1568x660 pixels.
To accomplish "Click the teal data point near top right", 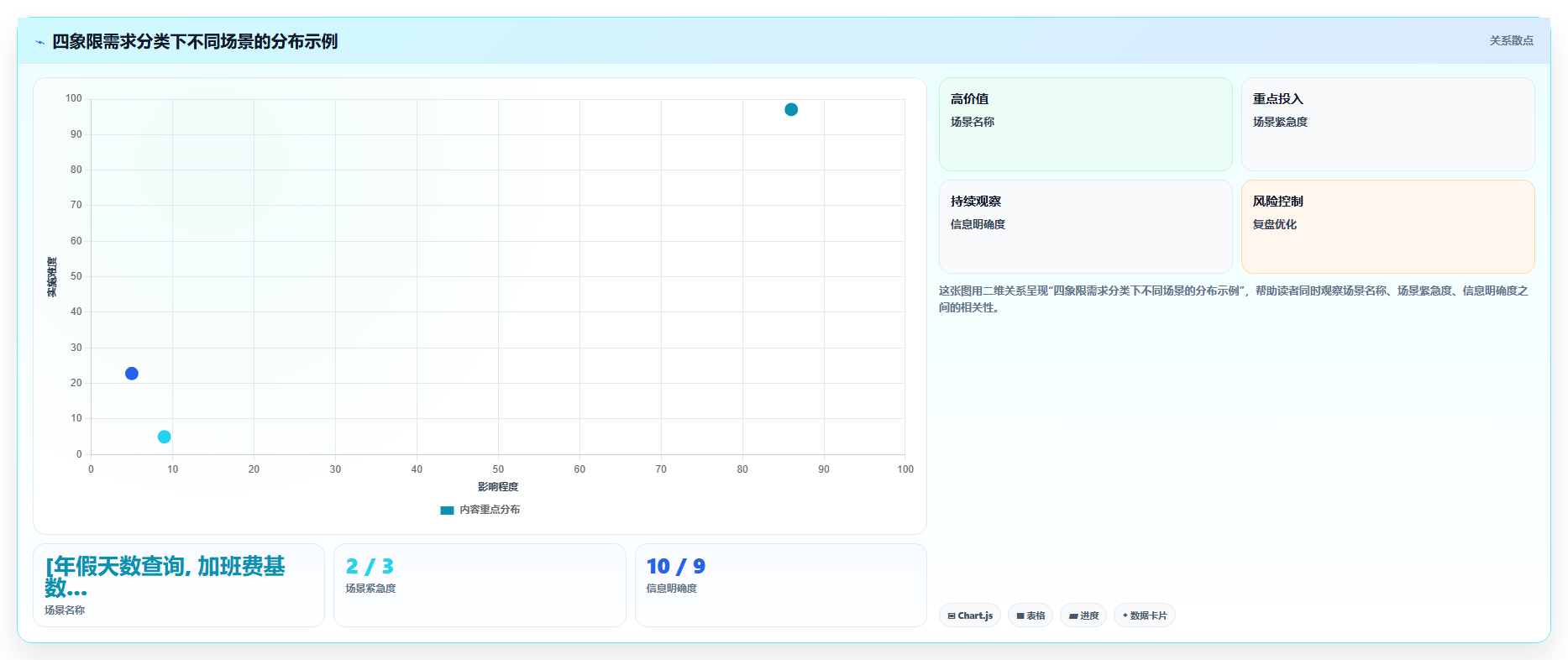I will [791, 110].
